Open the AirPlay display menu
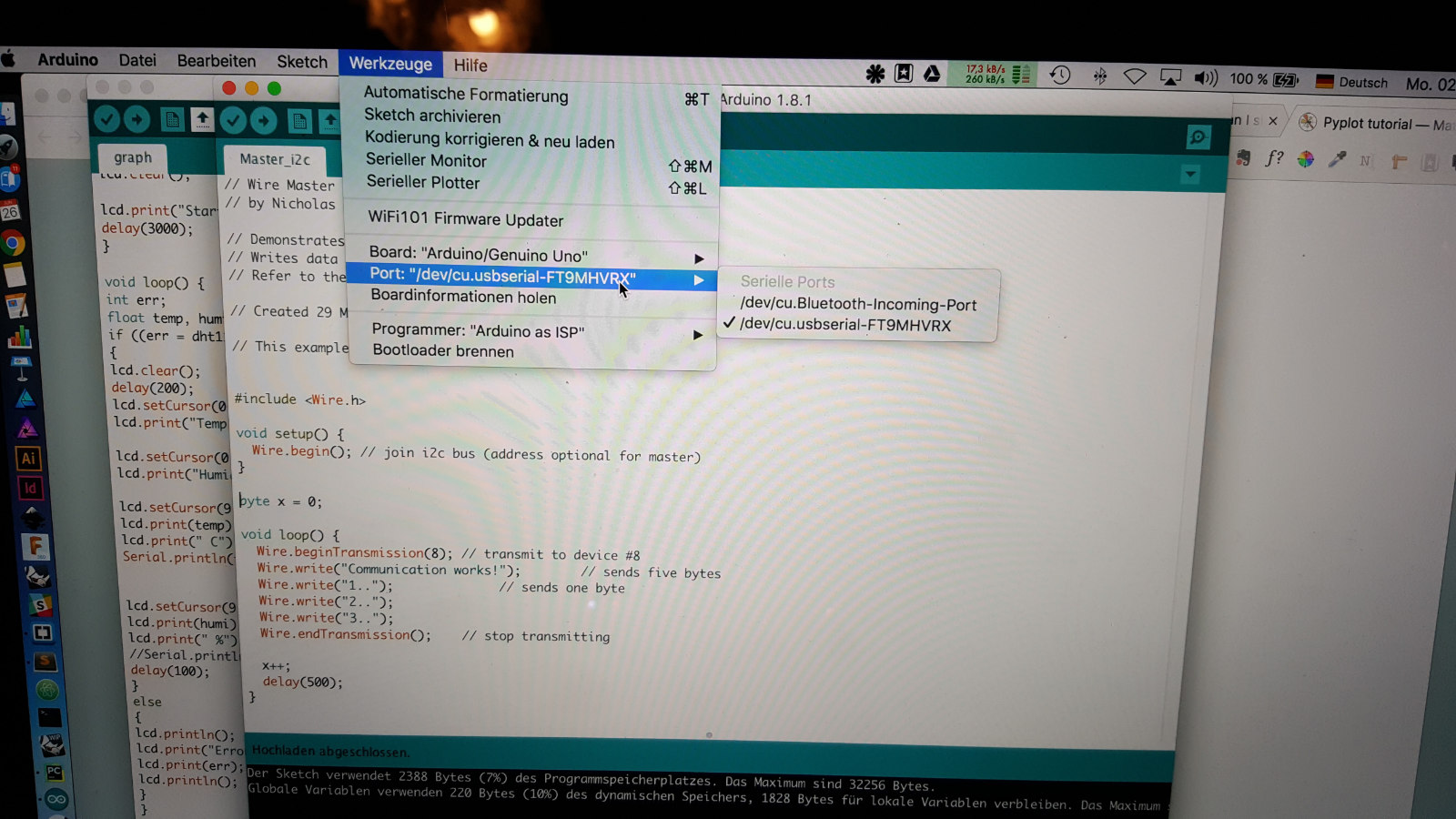Viewport: 1456px width, 819px height. [x=1170, y=78]
